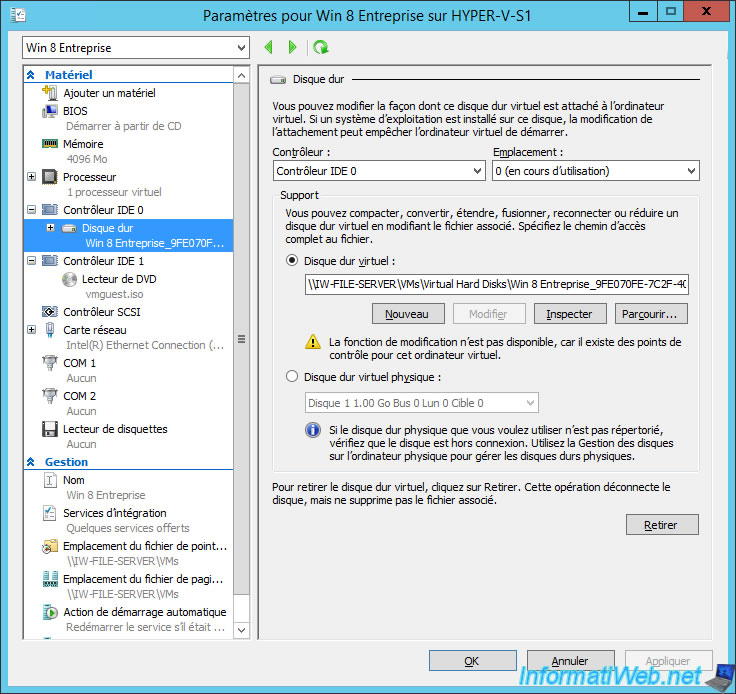This screenshot has width=736, height=694.
Task: Click the Retirer button
Action: [662, 525]
